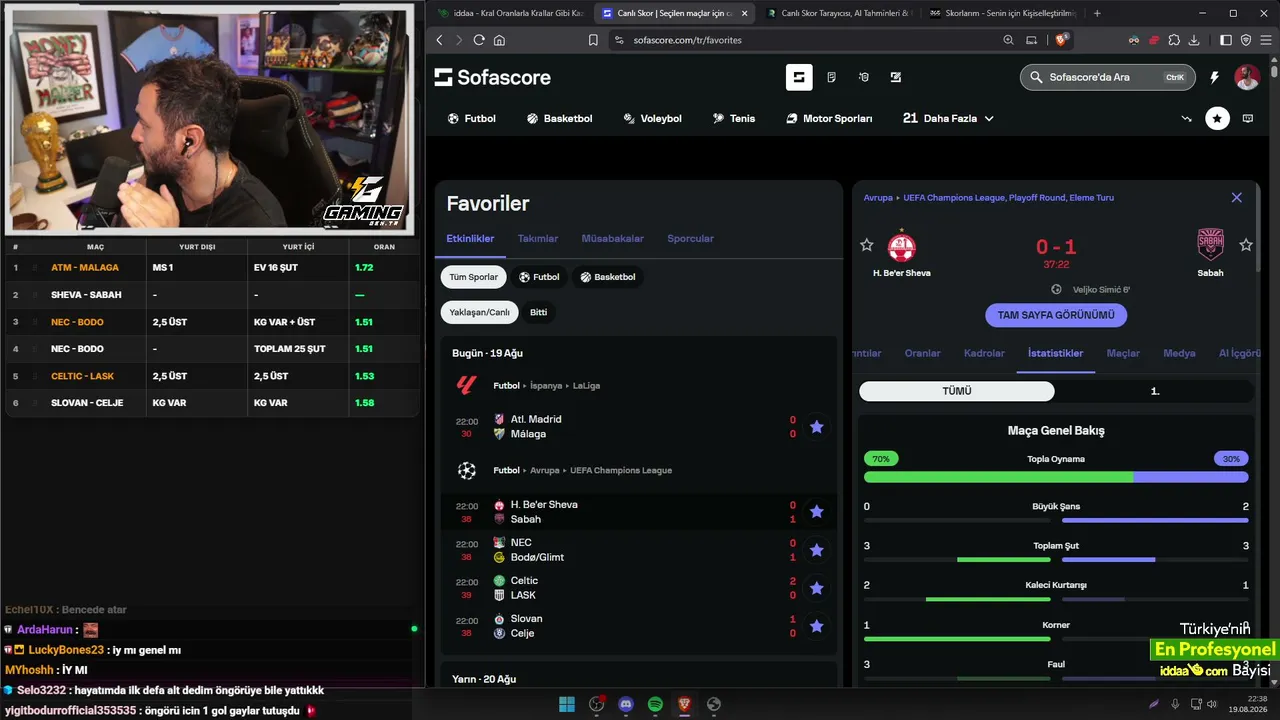The image size is (1280, 720).
Task: Open the browser home icon
Action: [x=499, y=40]
